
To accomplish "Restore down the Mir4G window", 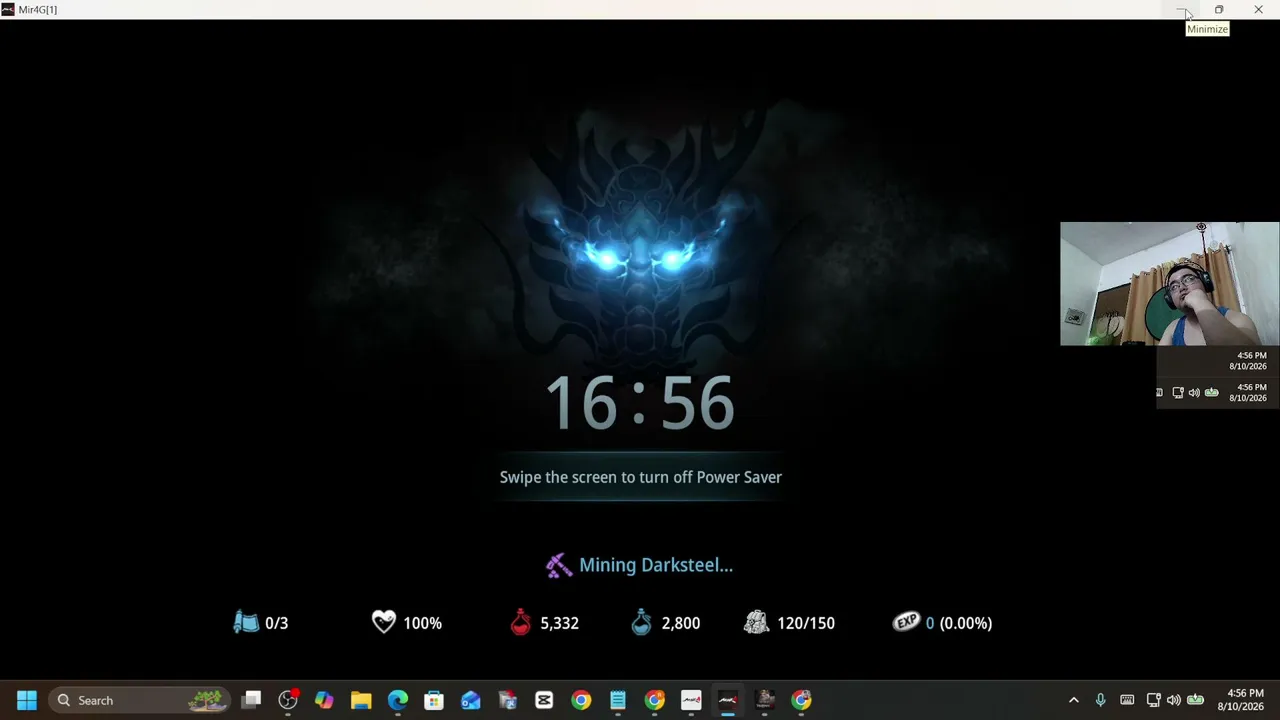I will [x=1219, y=10].
